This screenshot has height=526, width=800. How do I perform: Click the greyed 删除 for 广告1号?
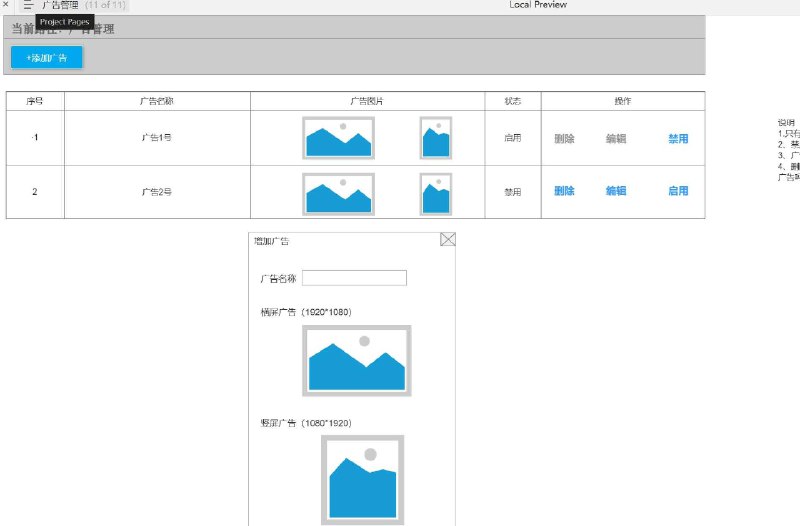point(564,139)
